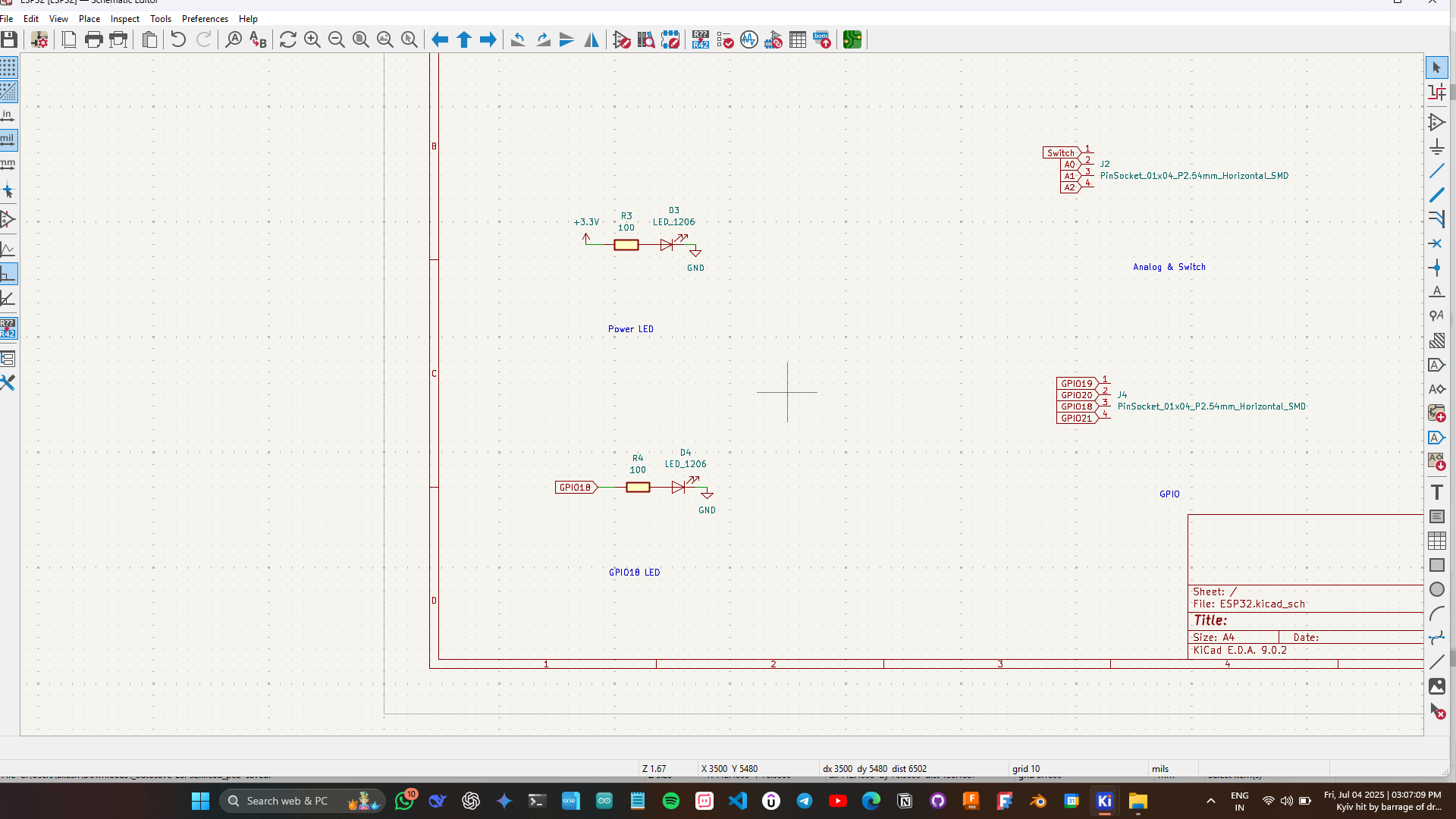Open the Tools menu

click(x=161, y=19)
